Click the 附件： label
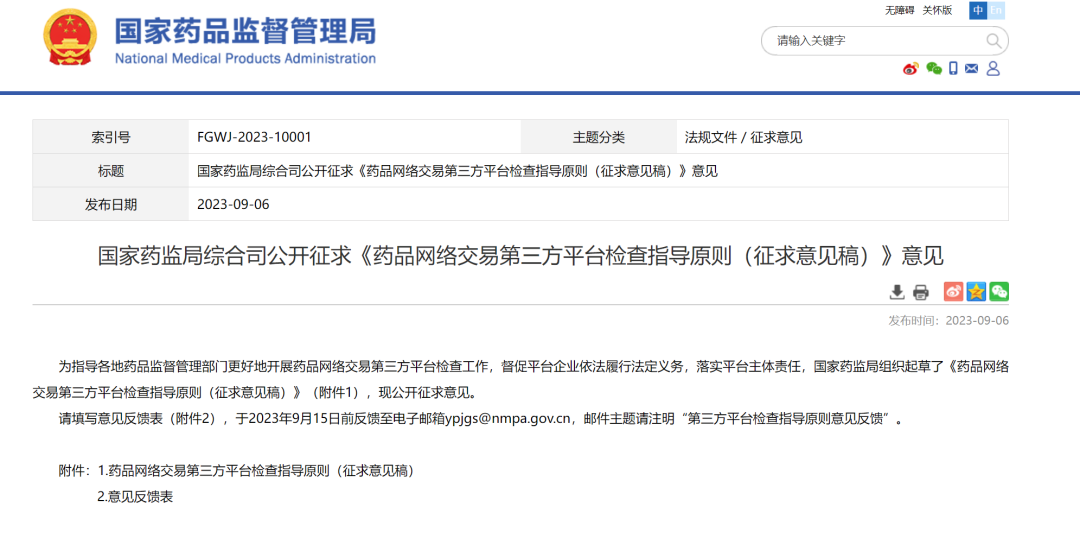 tap(74, 472)
